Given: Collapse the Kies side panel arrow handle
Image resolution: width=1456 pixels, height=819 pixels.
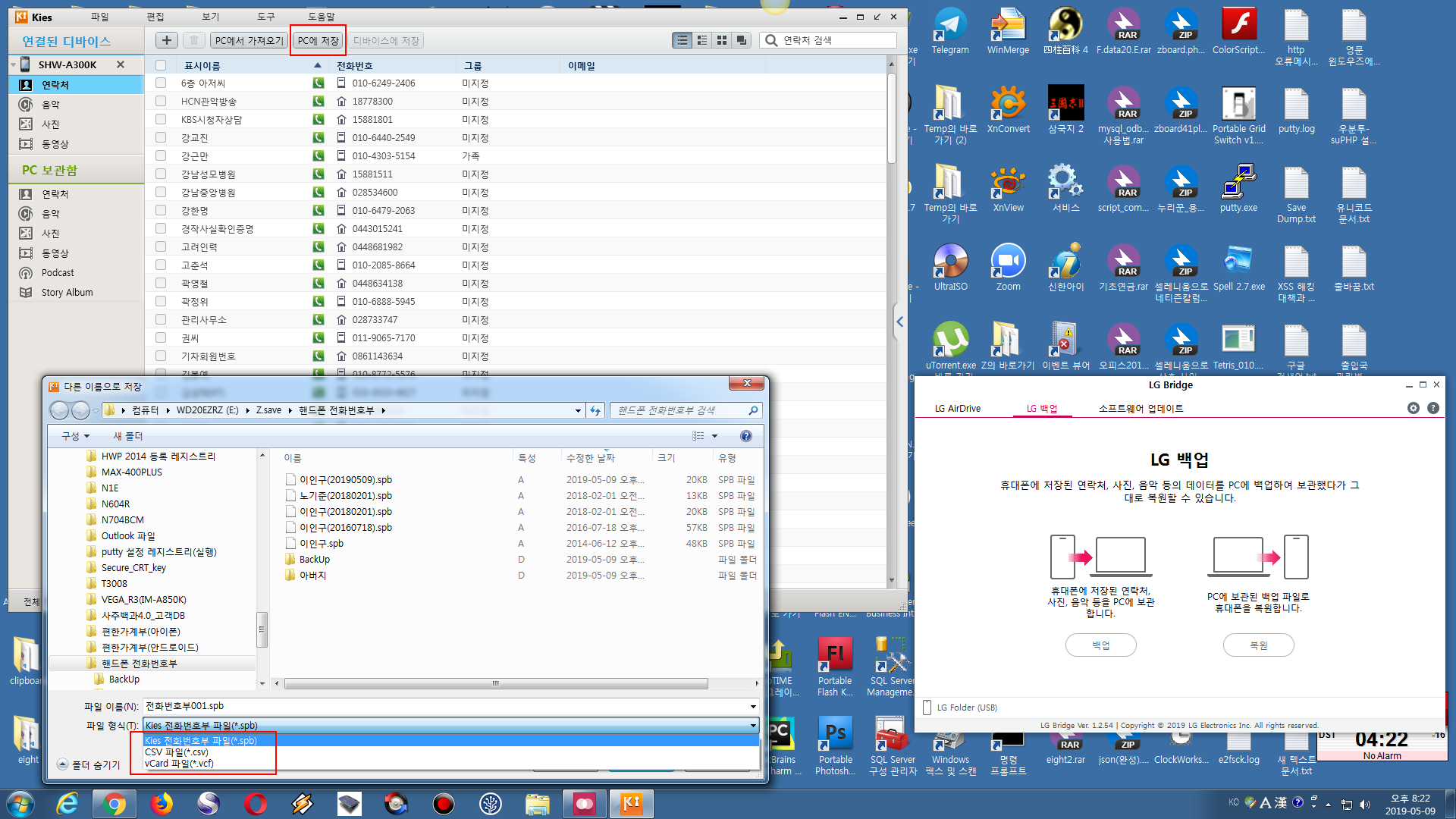Looking at the screenshot, I should click(899, 322).
